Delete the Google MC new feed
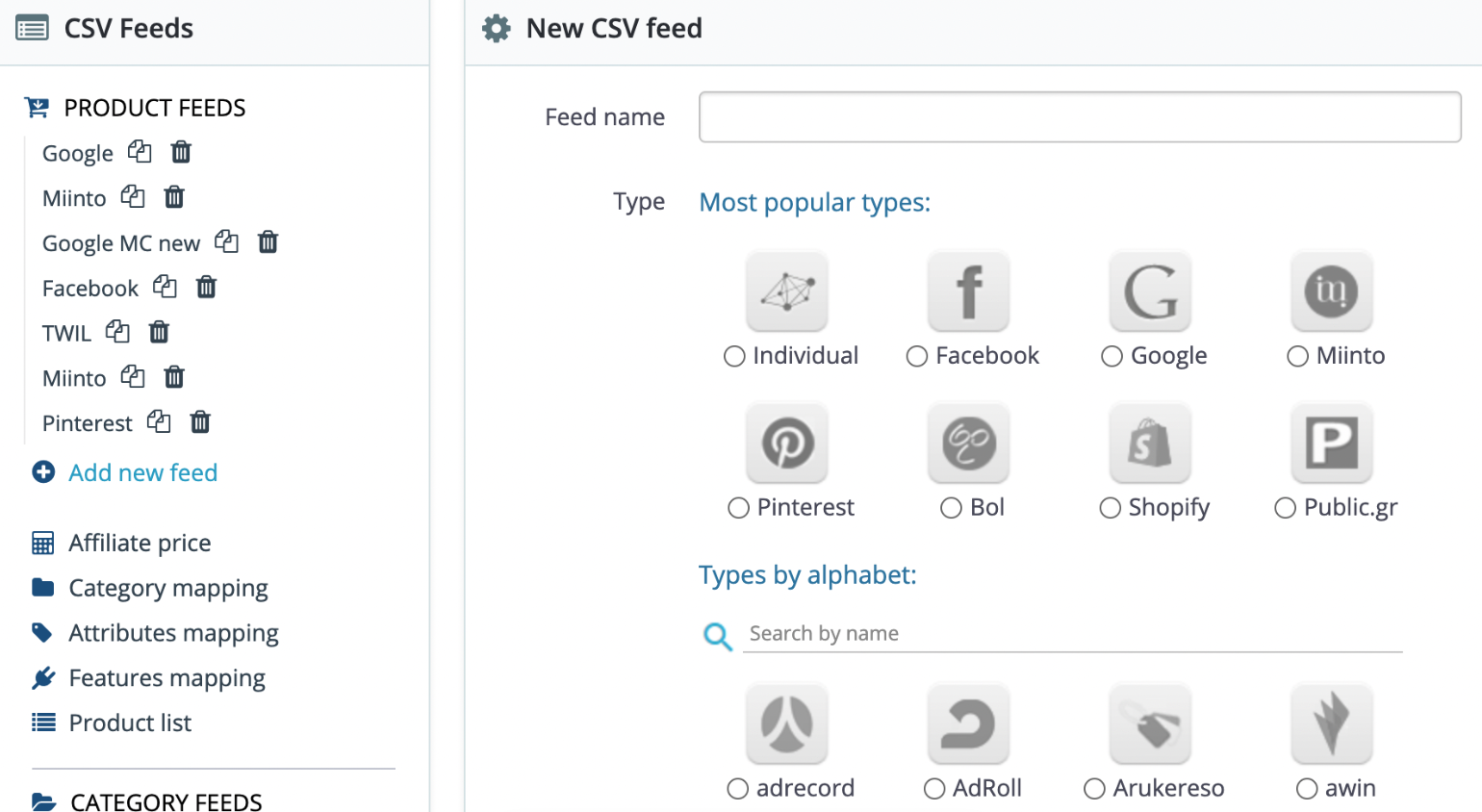 (268, 242)
